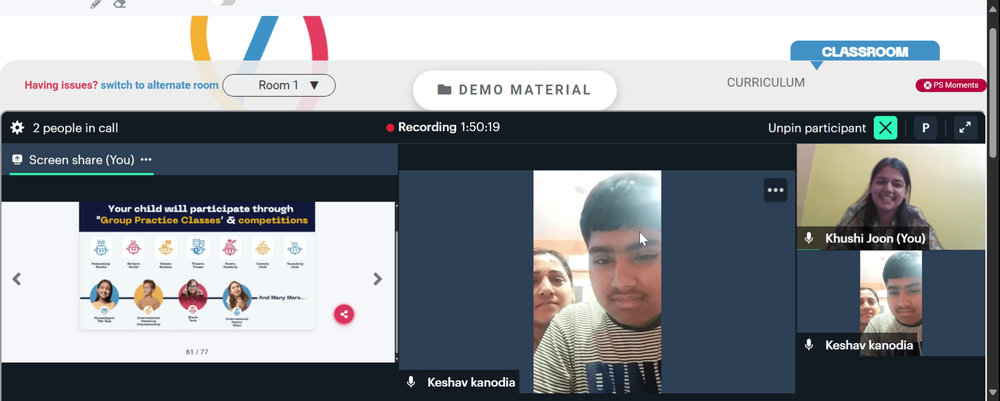This screenshot has height=401, width=1000.
Task: Open the Room 1 dropdown
Action: pyautogui.click(x=279, y=85)
